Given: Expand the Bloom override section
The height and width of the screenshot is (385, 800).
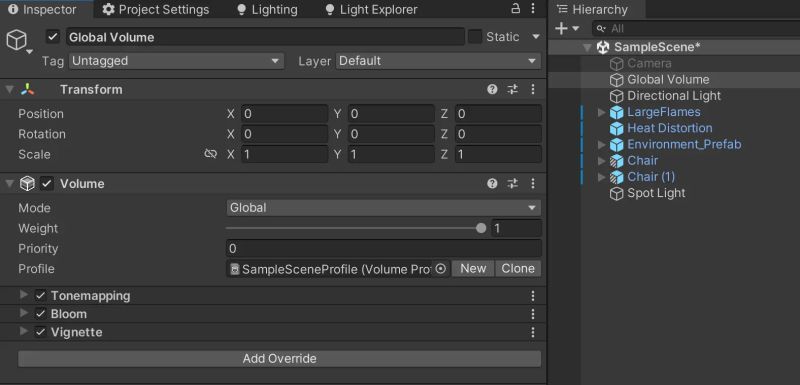Looking at the screenshot, I should click(x=23, y=313).
